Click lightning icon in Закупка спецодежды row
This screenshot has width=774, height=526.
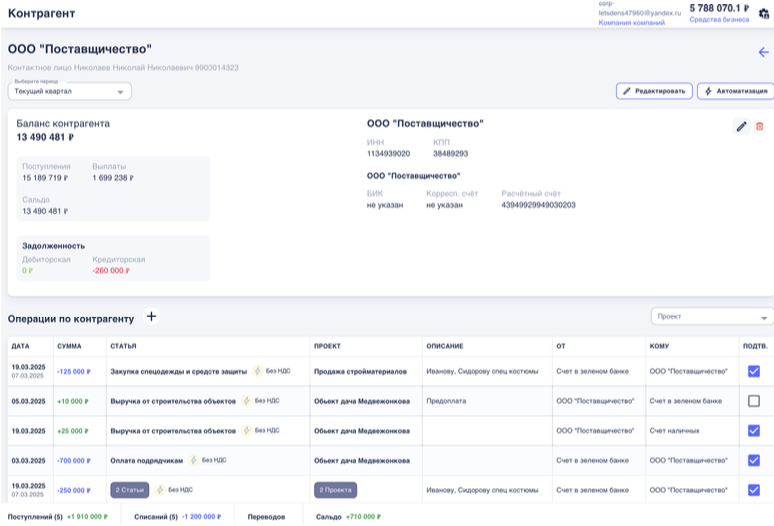256,371
